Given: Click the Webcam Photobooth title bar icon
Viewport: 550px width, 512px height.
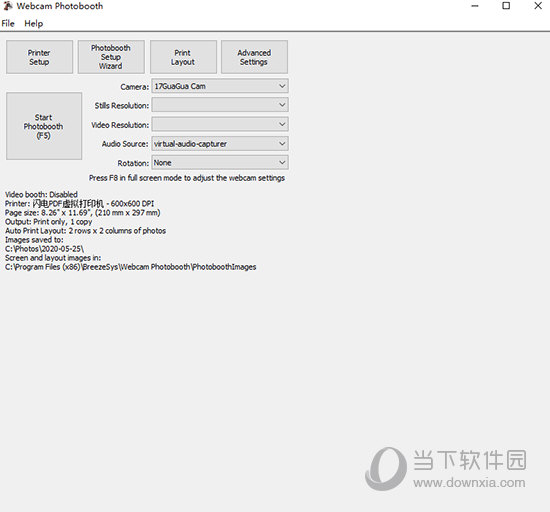Looking at the screenshot, I should (8, 6).
